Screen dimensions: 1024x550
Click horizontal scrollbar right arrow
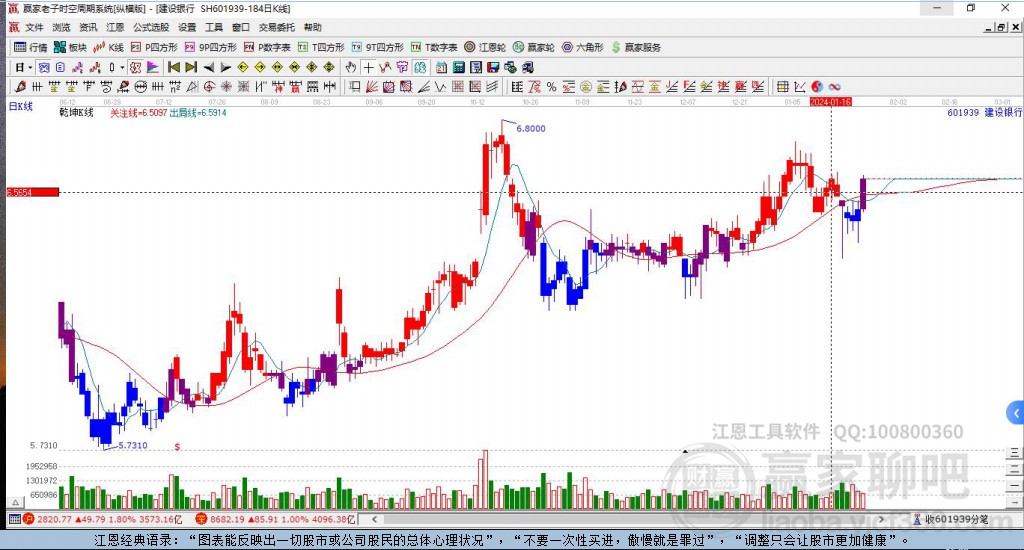point(881,519)
